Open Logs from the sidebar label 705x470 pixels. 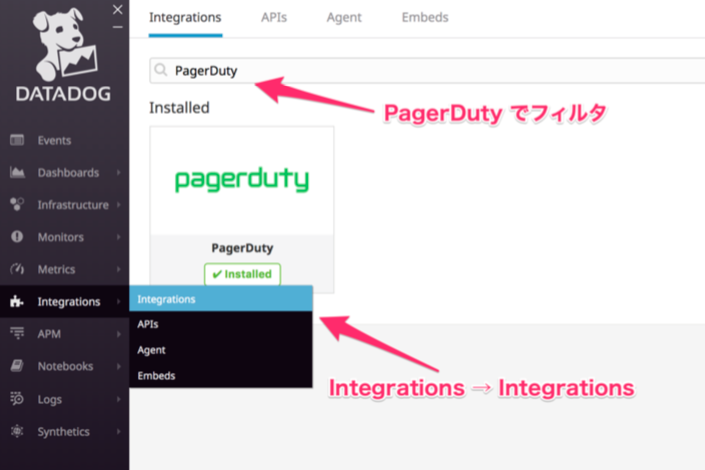49,399
